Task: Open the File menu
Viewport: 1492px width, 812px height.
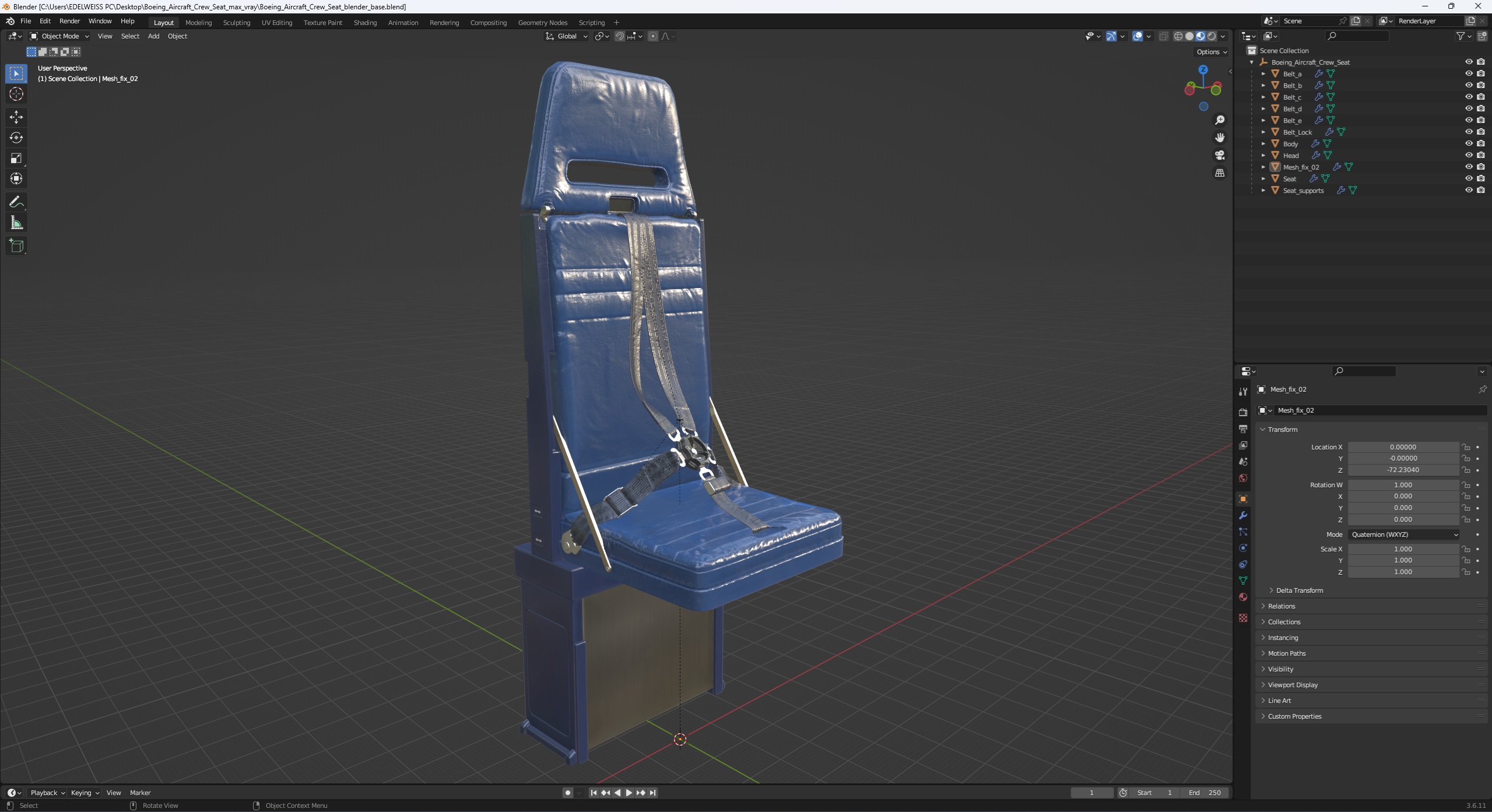Action: click(26, 21)
